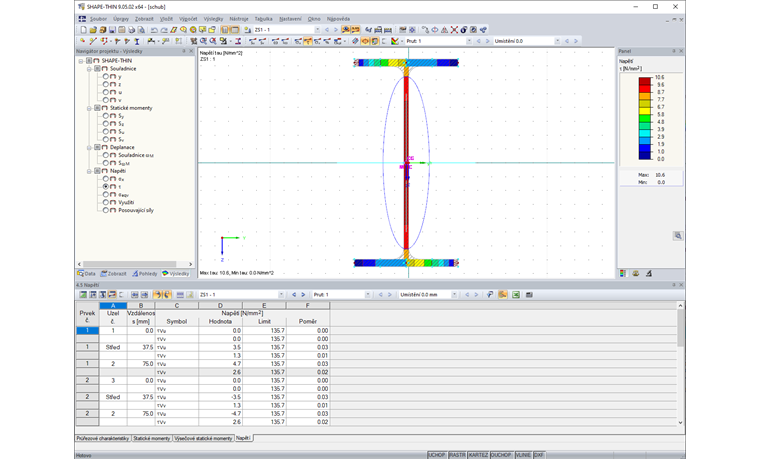Click the Save (floppy disk) icon
Screen dimensions: 760x459
pyautogui.click(x=112, y=30)
